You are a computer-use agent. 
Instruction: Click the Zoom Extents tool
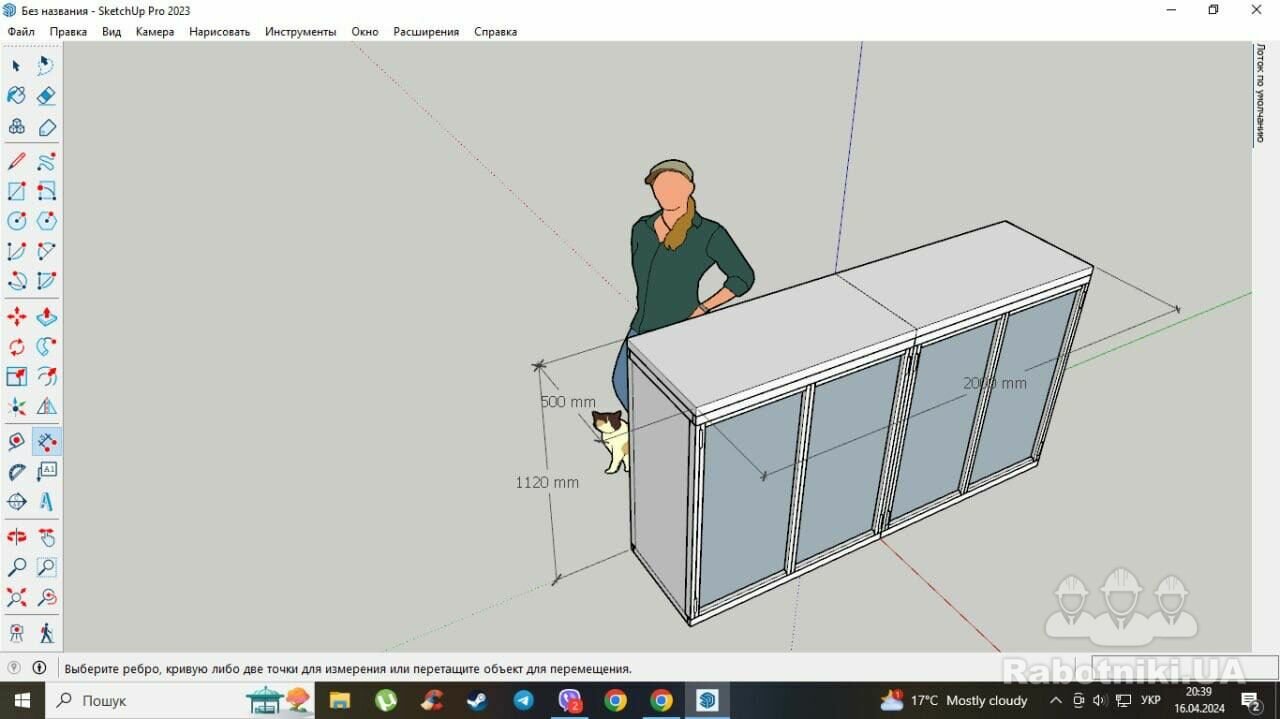pos(17,598)
